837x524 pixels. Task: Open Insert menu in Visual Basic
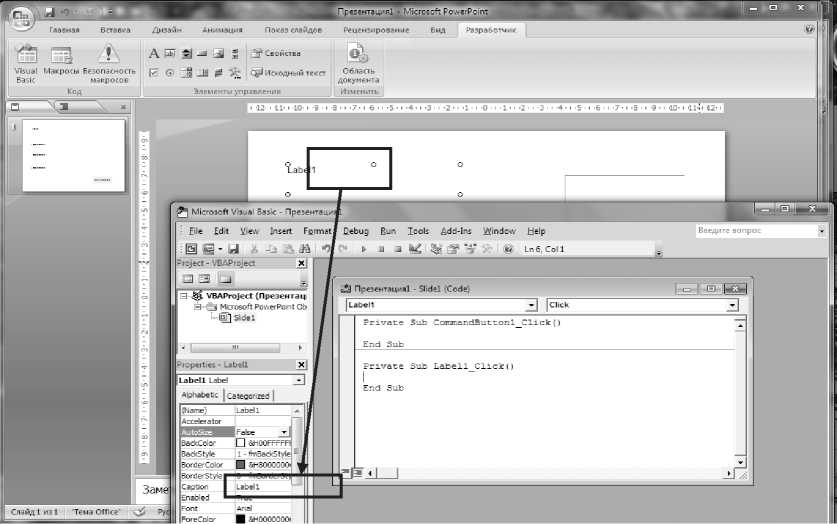(x=281, y=231)
